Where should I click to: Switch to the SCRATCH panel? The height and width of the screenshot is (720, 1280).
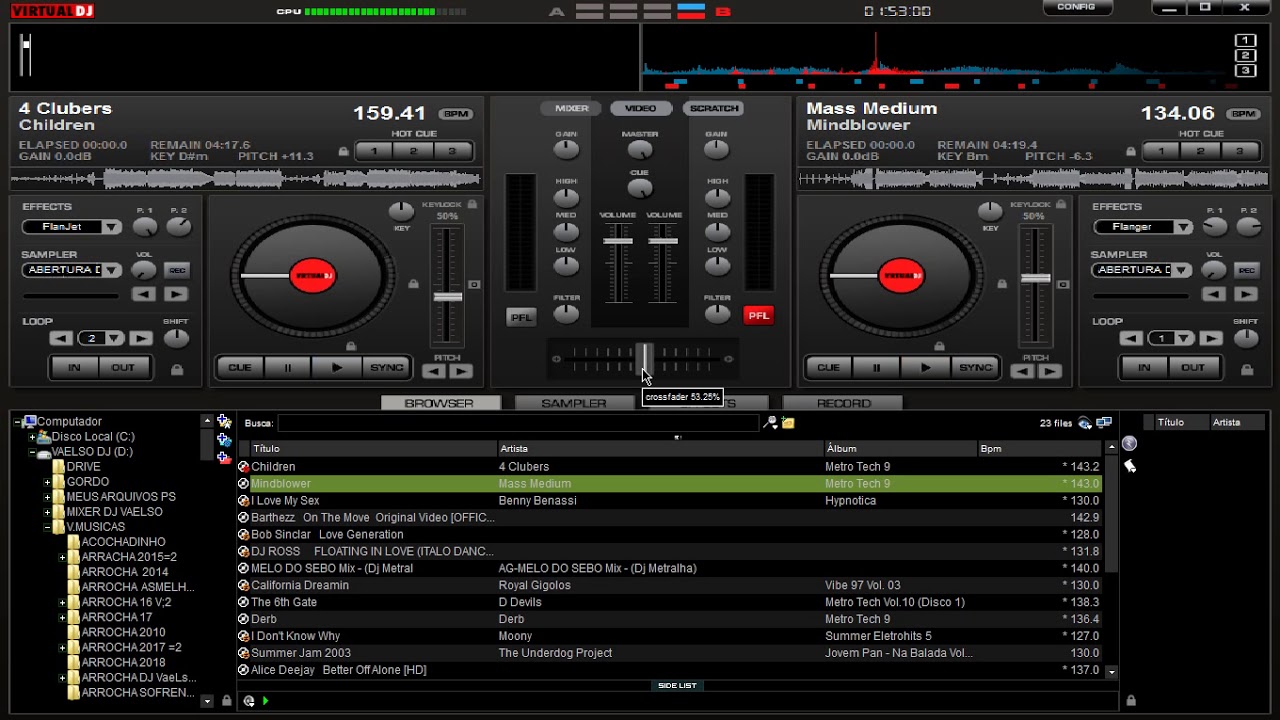click(714, 108)
